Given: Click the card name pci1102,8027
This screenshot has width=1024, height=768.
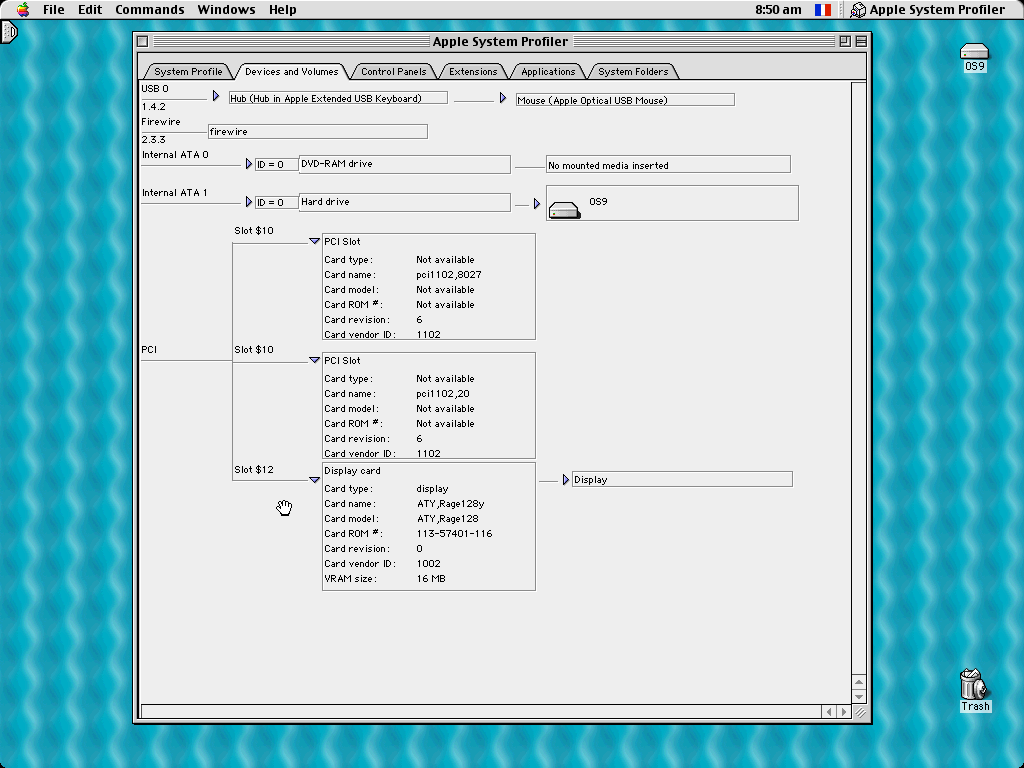Looking at the screenshot, I should pos(449,274).
